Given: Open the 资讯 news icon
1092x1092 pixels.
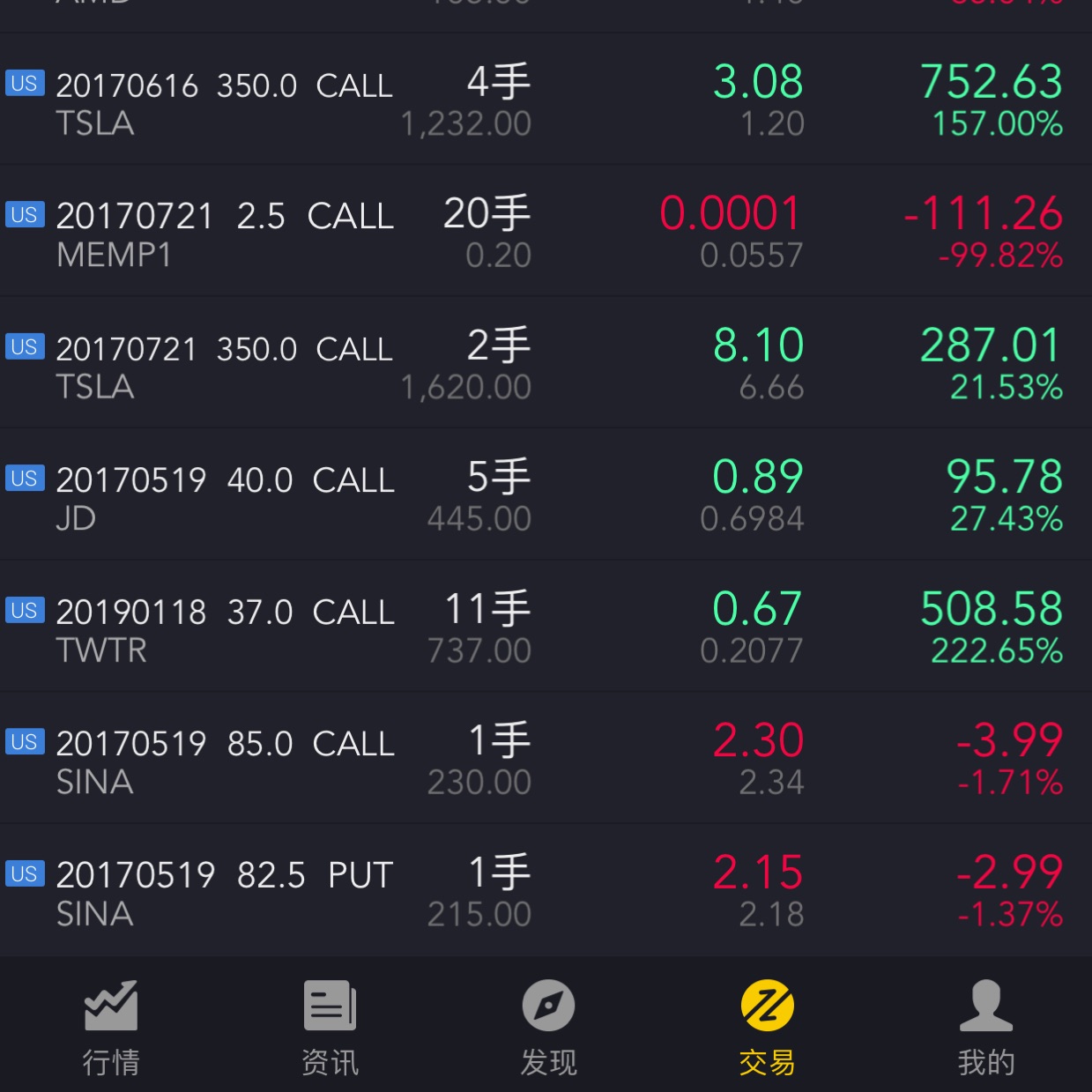Looking at the screenshot, I should coord(330,1006).
